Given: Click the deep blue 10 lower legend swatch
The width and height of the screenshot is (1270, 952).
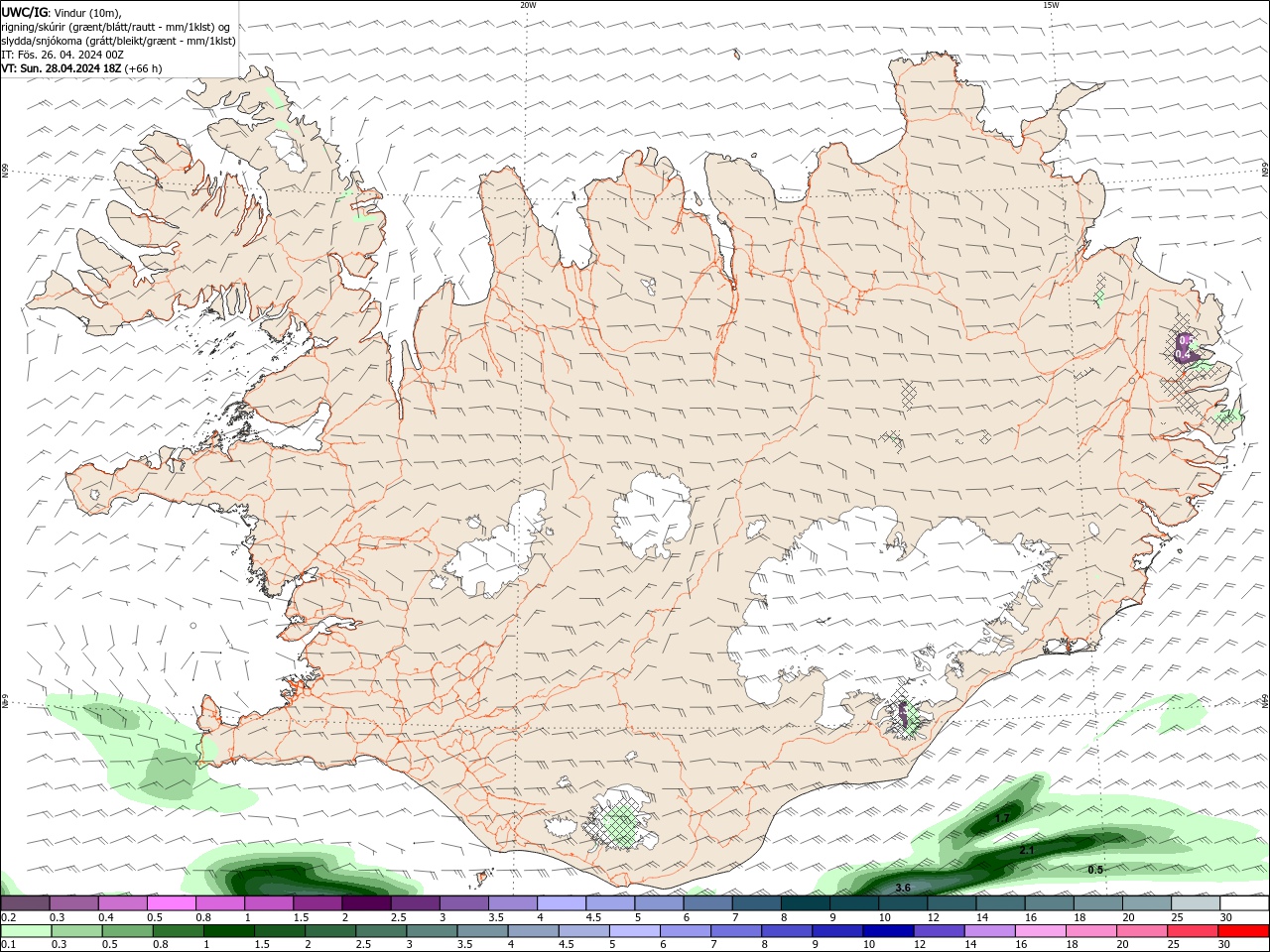Looking at the screenshot, I should [x=888, y=931].
